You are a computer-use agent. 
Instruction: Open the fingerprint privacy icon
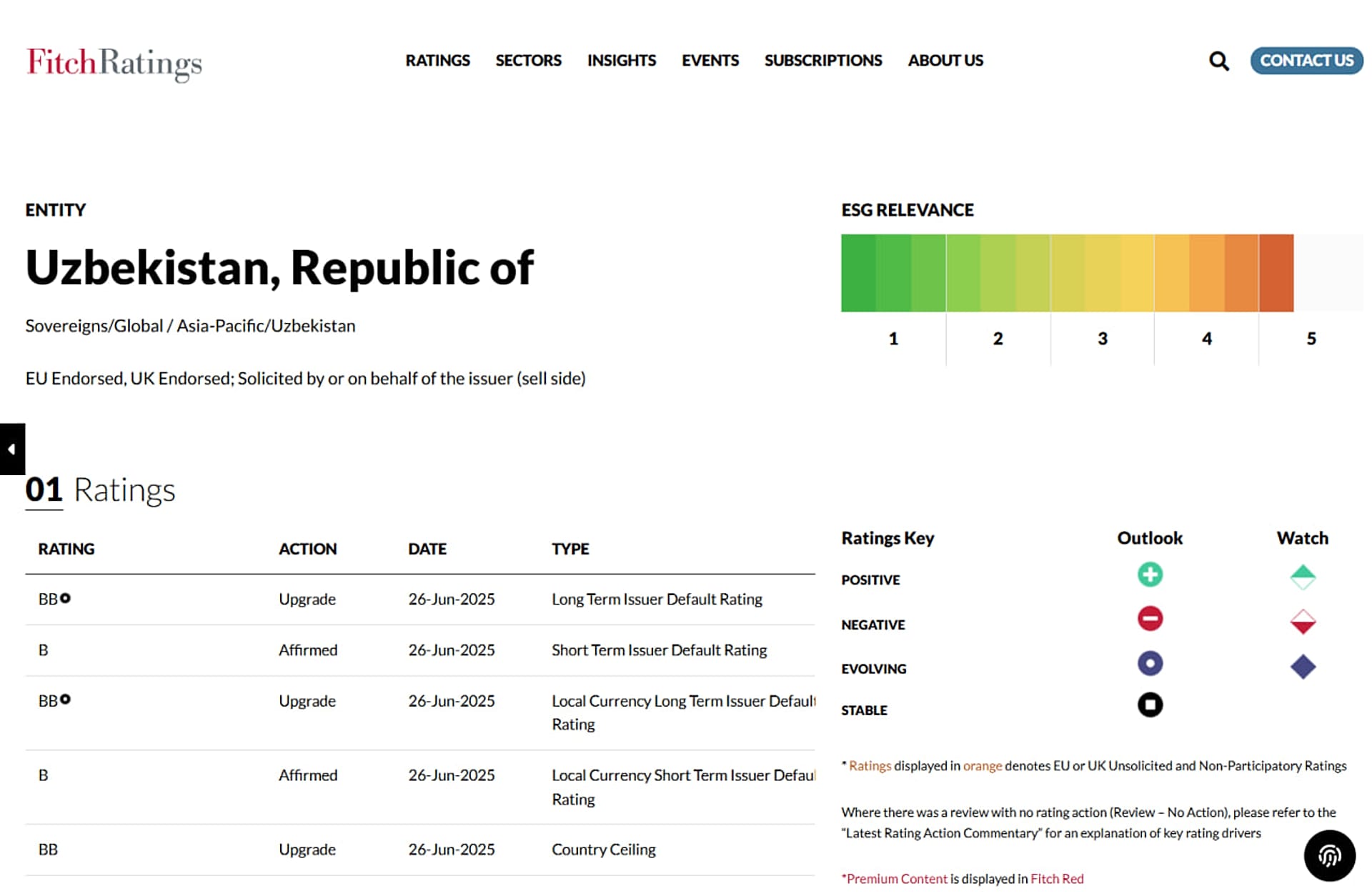[x=1329, y=855]
